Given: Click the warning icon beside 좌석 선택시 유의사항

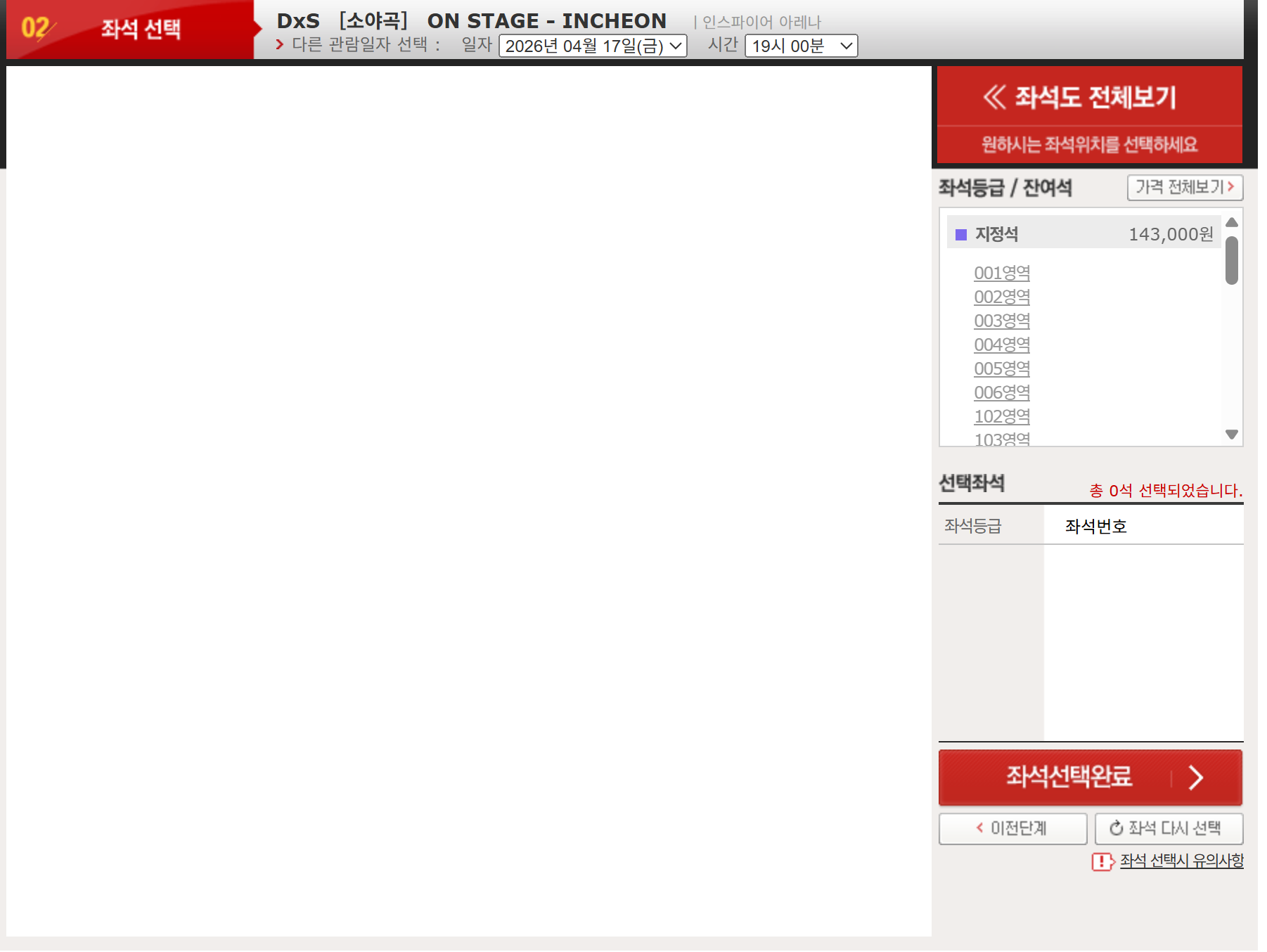Looking at the screenshot, I should point(1102,861).
